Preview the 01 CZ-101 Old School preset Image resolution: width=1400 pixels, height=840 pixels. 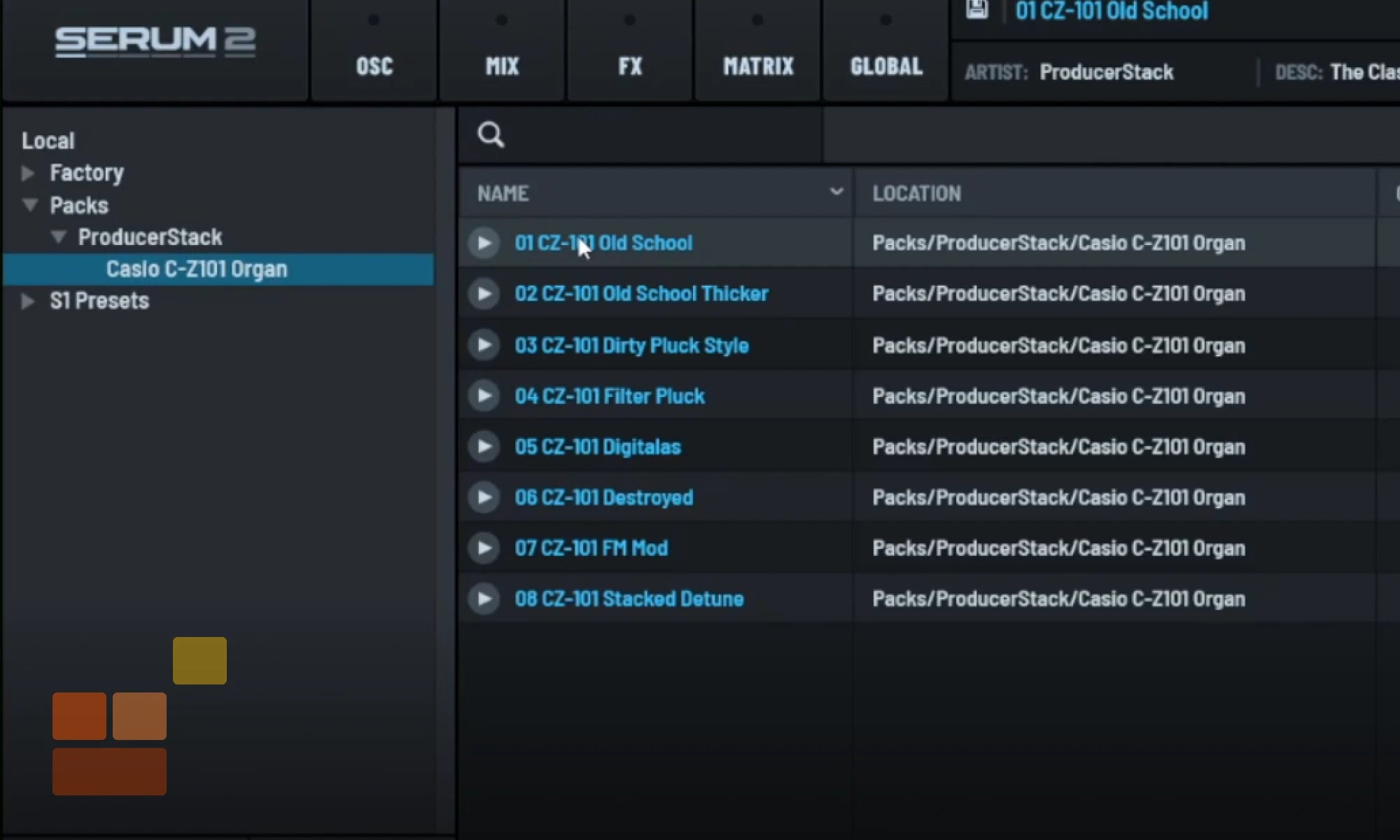coord(484,243)
